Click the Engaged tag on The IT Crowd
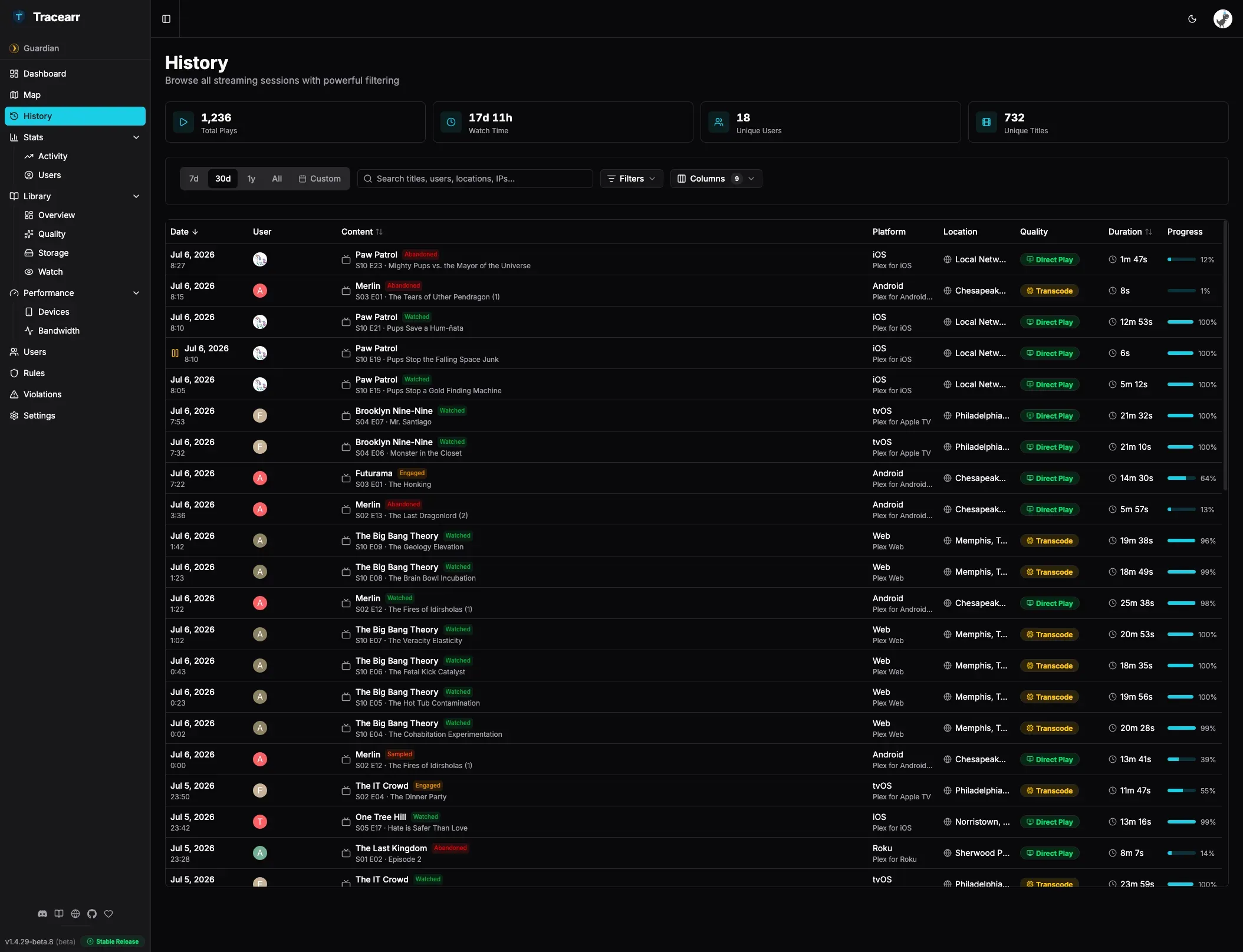The width and height of the screenshot is (1243, 952). pos(428,786)
